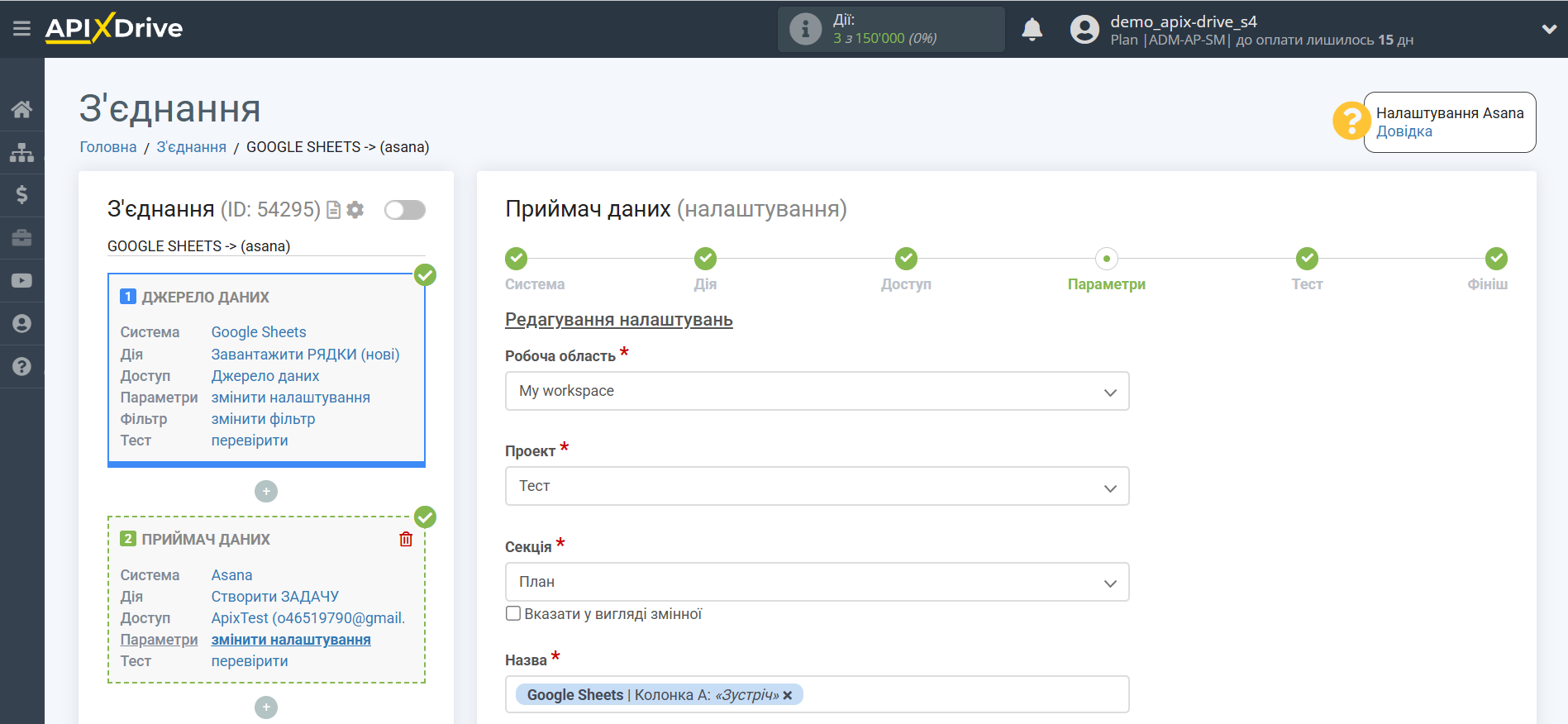Open Asana system link
Image resolution: width=1568 pixels, height=724 pixels.
(x=232, y=575)
